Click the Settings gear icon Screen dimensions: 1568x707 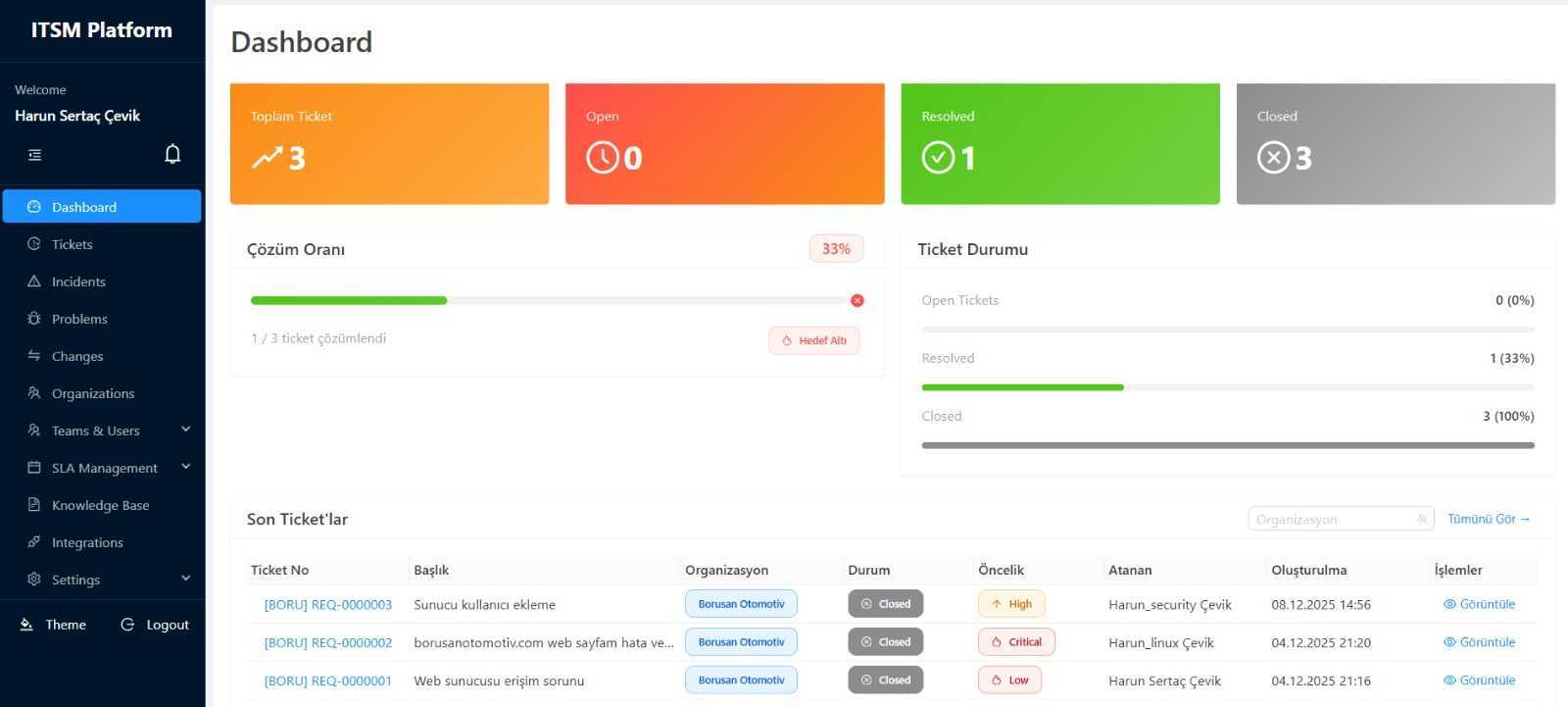(x=34, y=580)
